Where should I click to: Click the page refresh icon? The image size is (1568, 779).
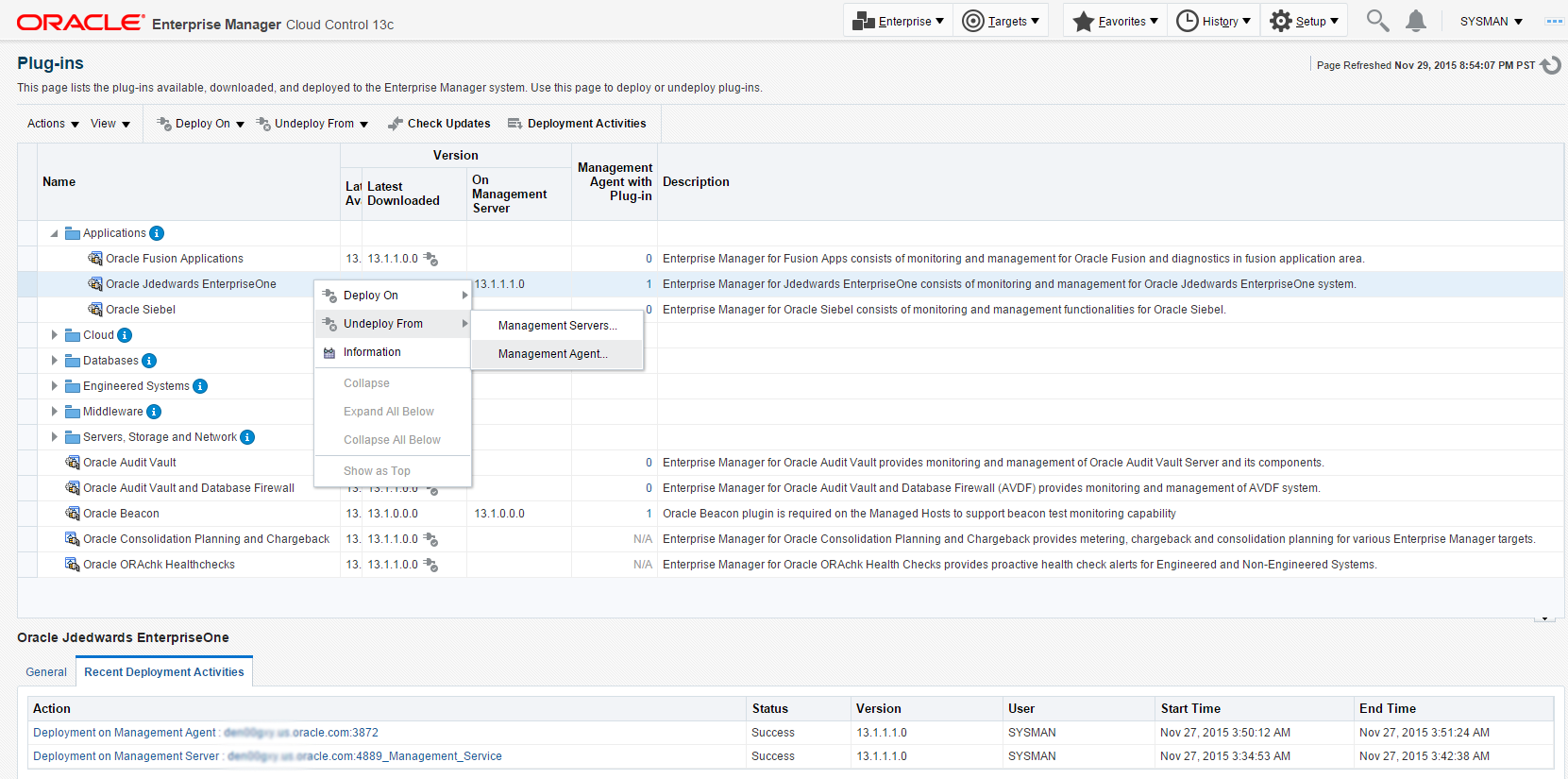click(1550, 65)
